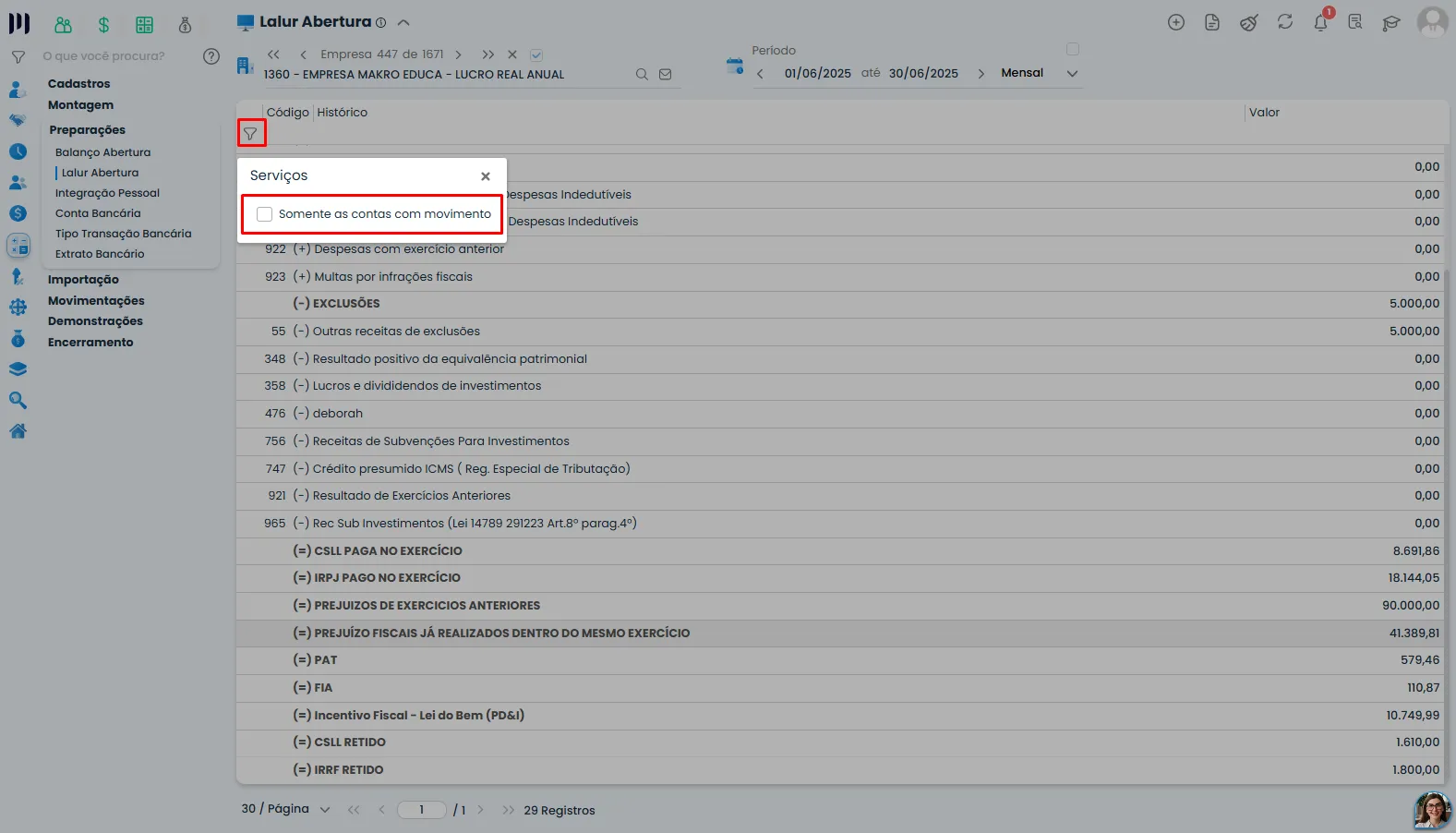Screen dimensions: 1456x833
Task: Click the company search magnifier icon
Action: (642, 75)
